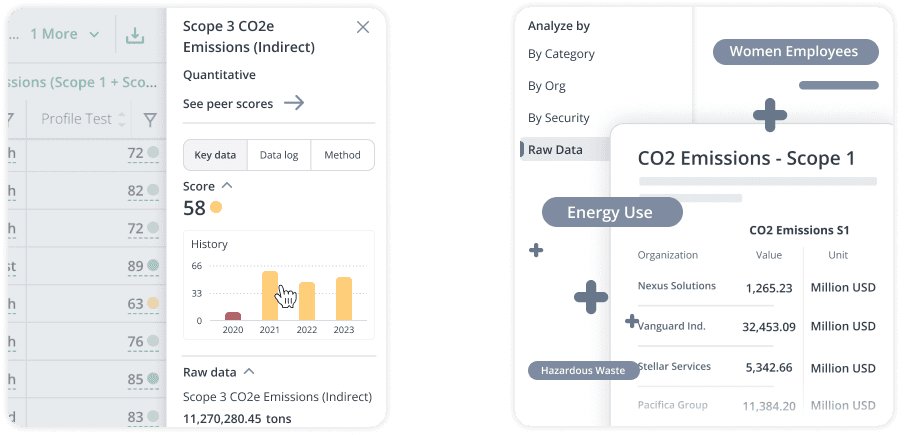The height and width of the screenshot is (435, 906).
Task: Collapse the Raw data section
Action: click(x=249, y=372)
